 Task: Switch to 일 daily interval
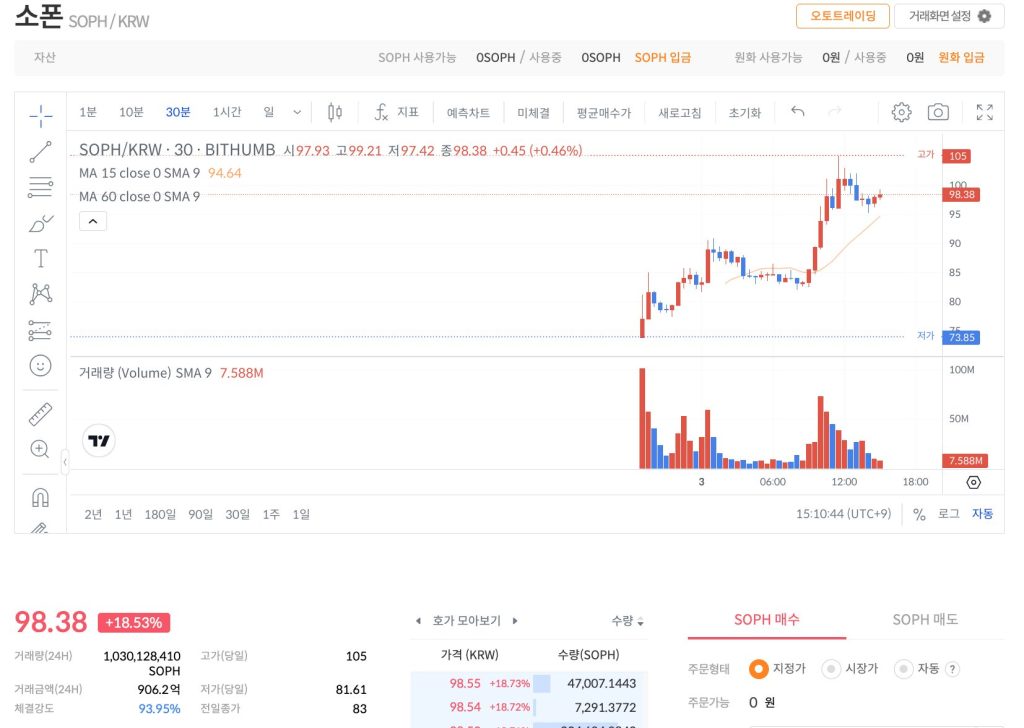(268, 112)
